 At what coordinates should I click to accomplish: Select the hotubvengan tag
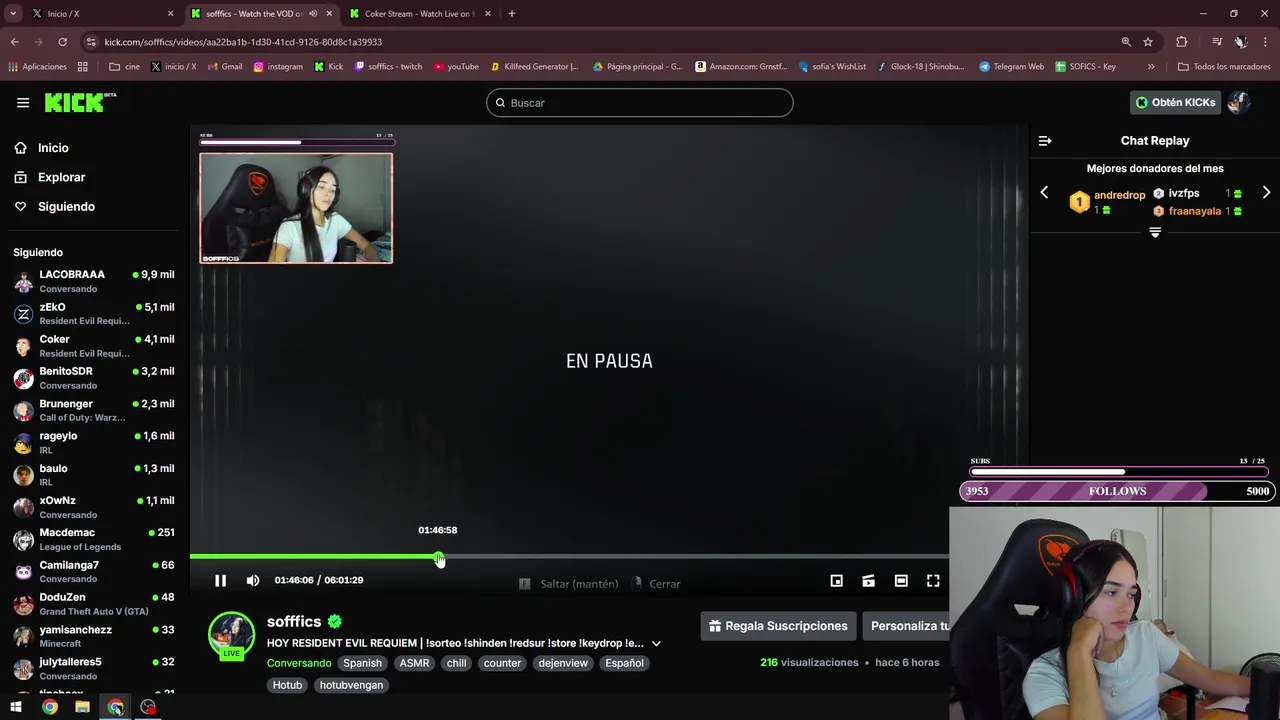[x=351, y=685]
